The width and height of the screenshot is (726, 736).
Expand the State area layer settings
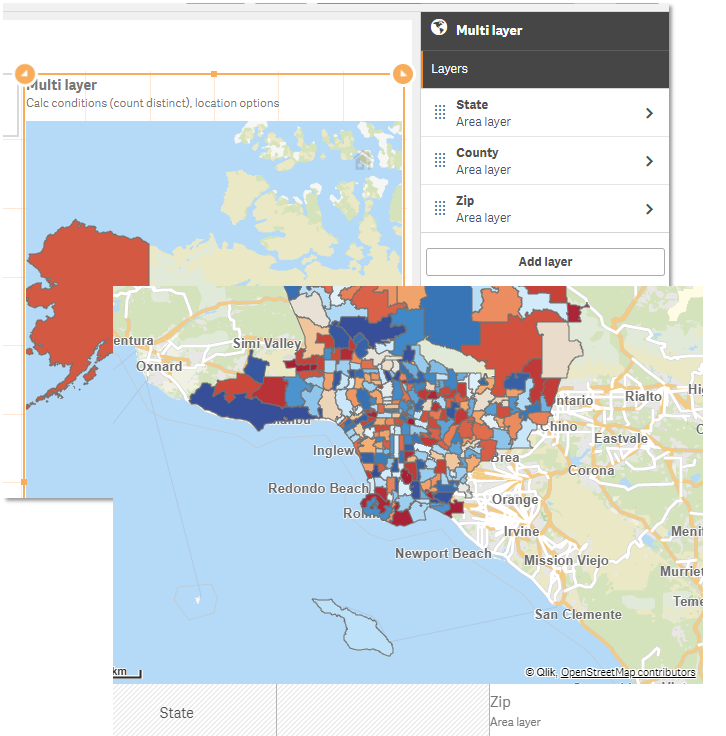click(x=650, y=113)
